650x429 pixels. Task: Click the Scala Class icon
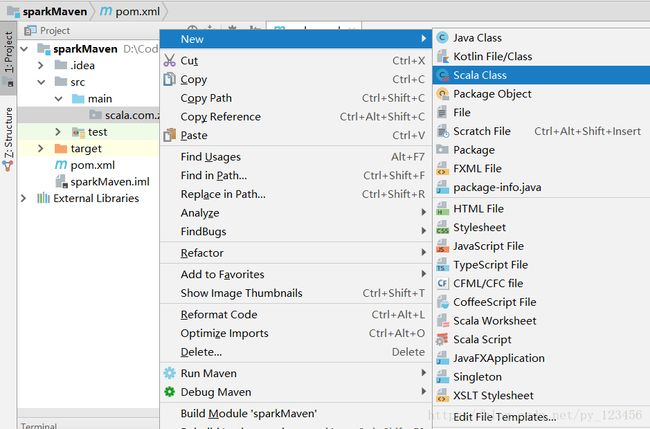pos(443,75)
